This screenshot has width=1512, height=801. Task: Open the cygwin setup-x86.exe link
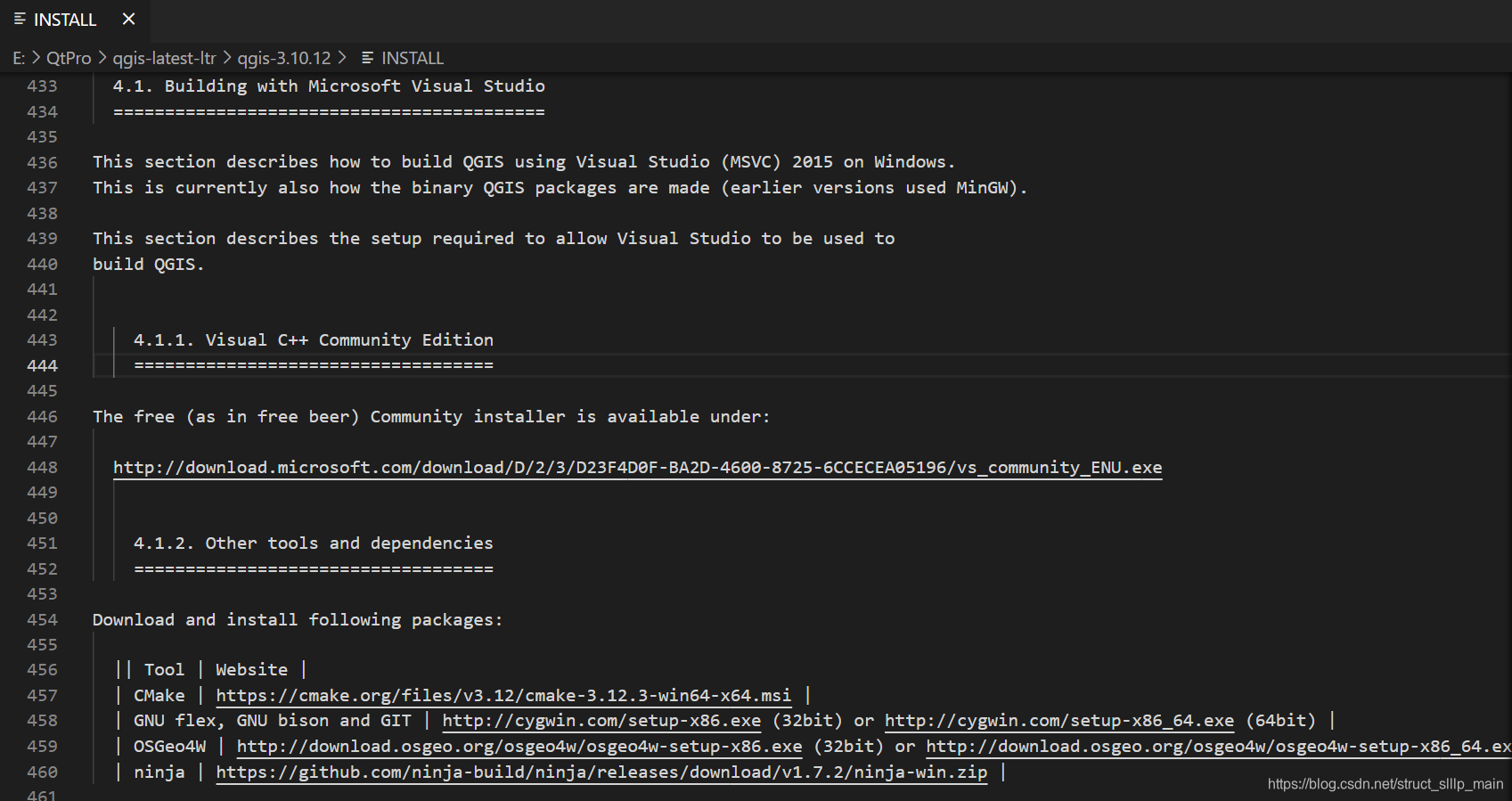(601, 721)
